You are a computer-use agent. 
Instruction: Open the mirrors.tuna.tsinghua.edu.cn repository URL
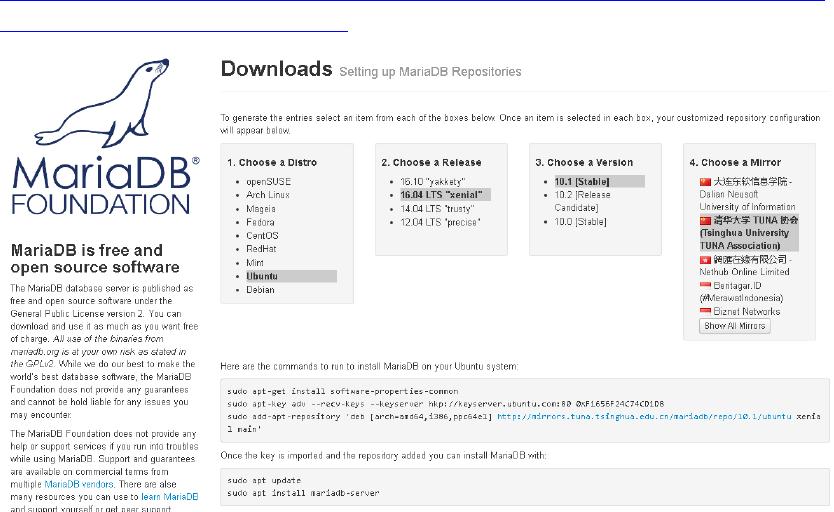(x=644, y=416)
